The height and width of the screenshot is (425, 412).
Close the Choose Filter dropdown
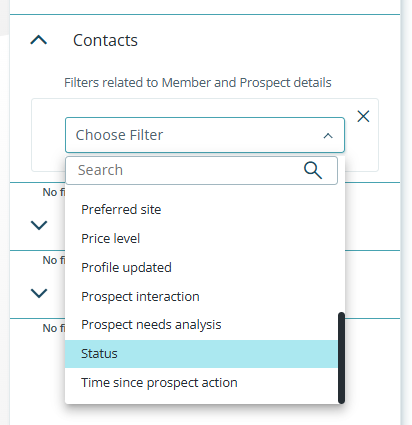205,135
